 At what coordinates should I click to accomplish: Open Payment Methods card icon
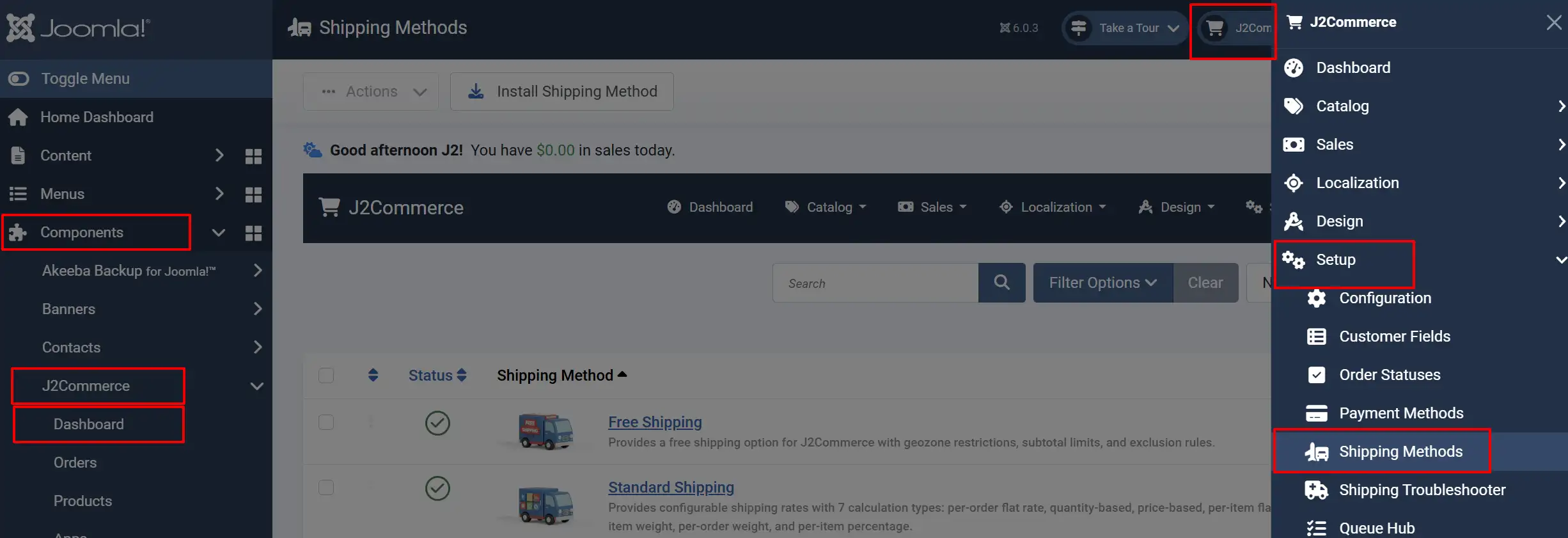click(x=1317, y=413)
